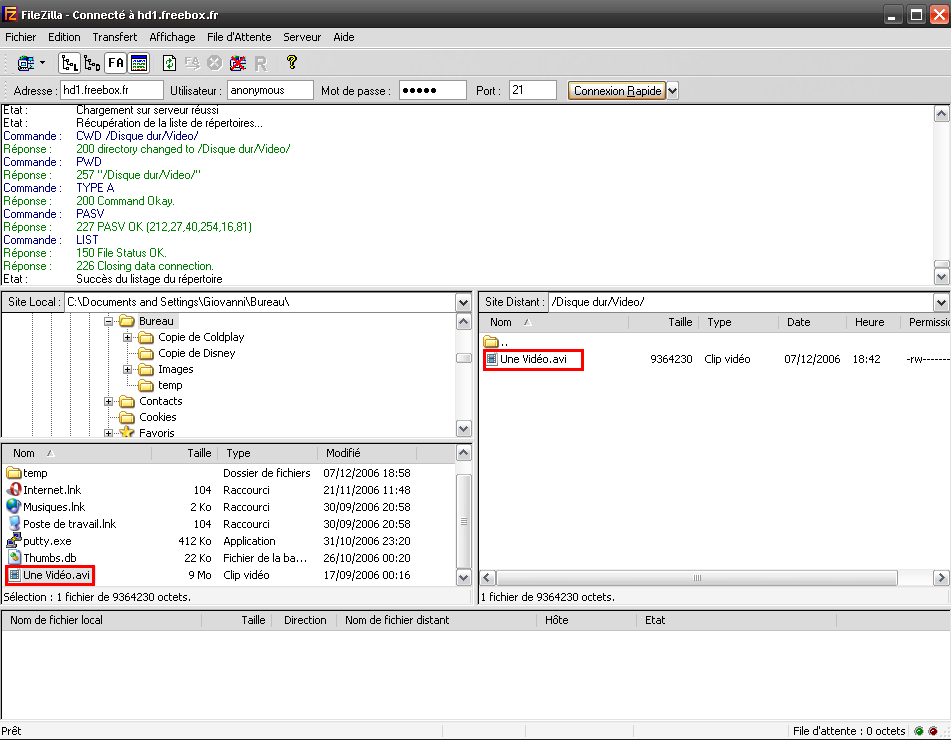Open the File d'Attente menu
This screenshot has height=740, width=951.
click(x=239, y=37)
